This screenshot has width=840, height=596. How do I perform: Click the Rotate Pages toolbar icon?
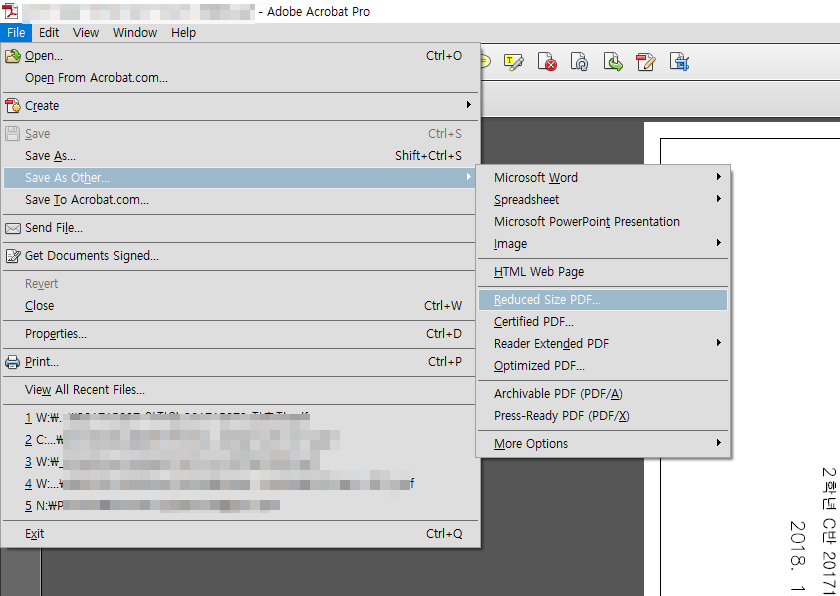tap(580, 62)
